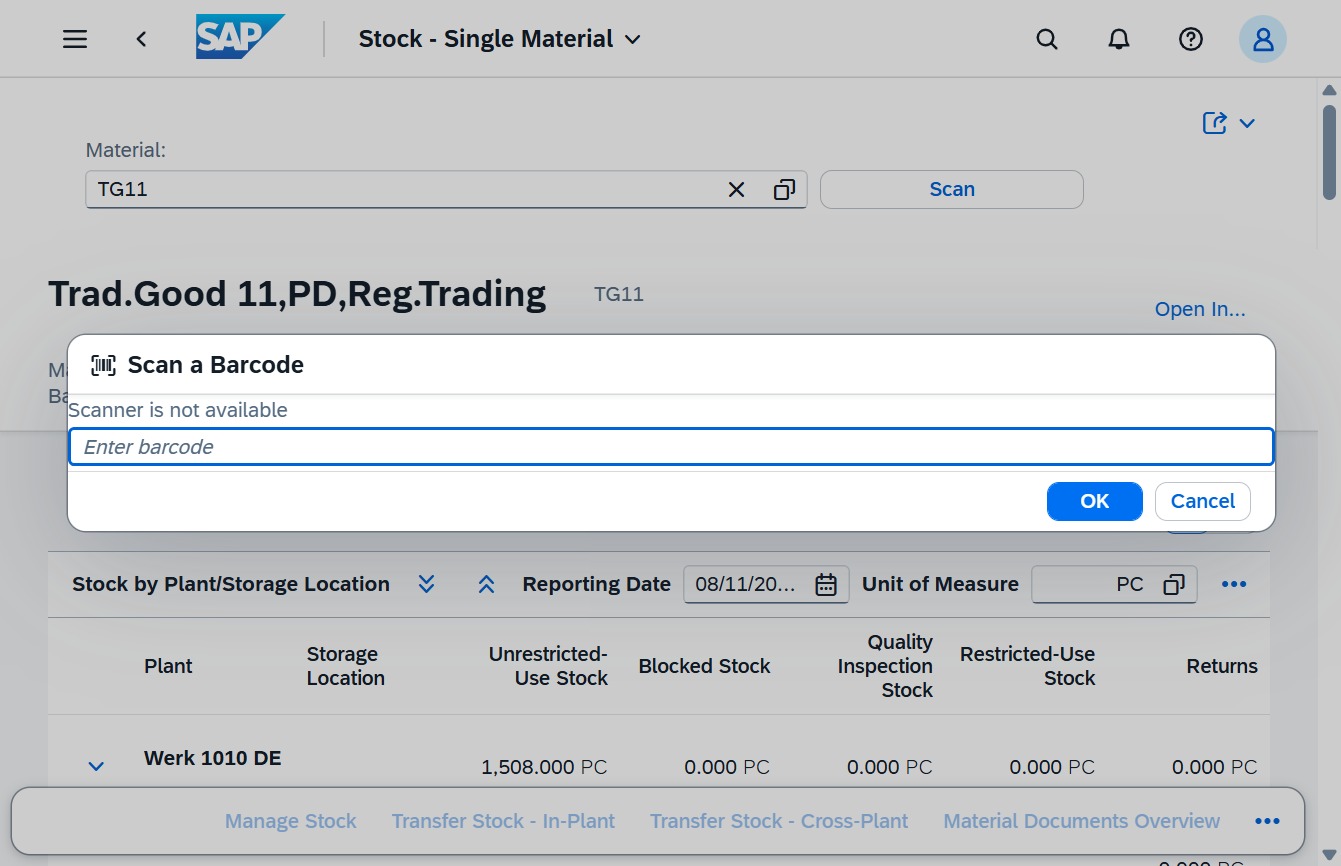This screenshot has height=866, width=1341.
Task: Click the SAP logo
Action: tap(240, 37)
